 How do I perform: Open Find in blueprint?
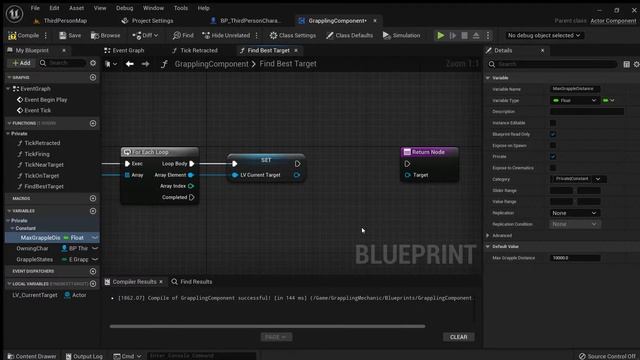tap(183, 36)
